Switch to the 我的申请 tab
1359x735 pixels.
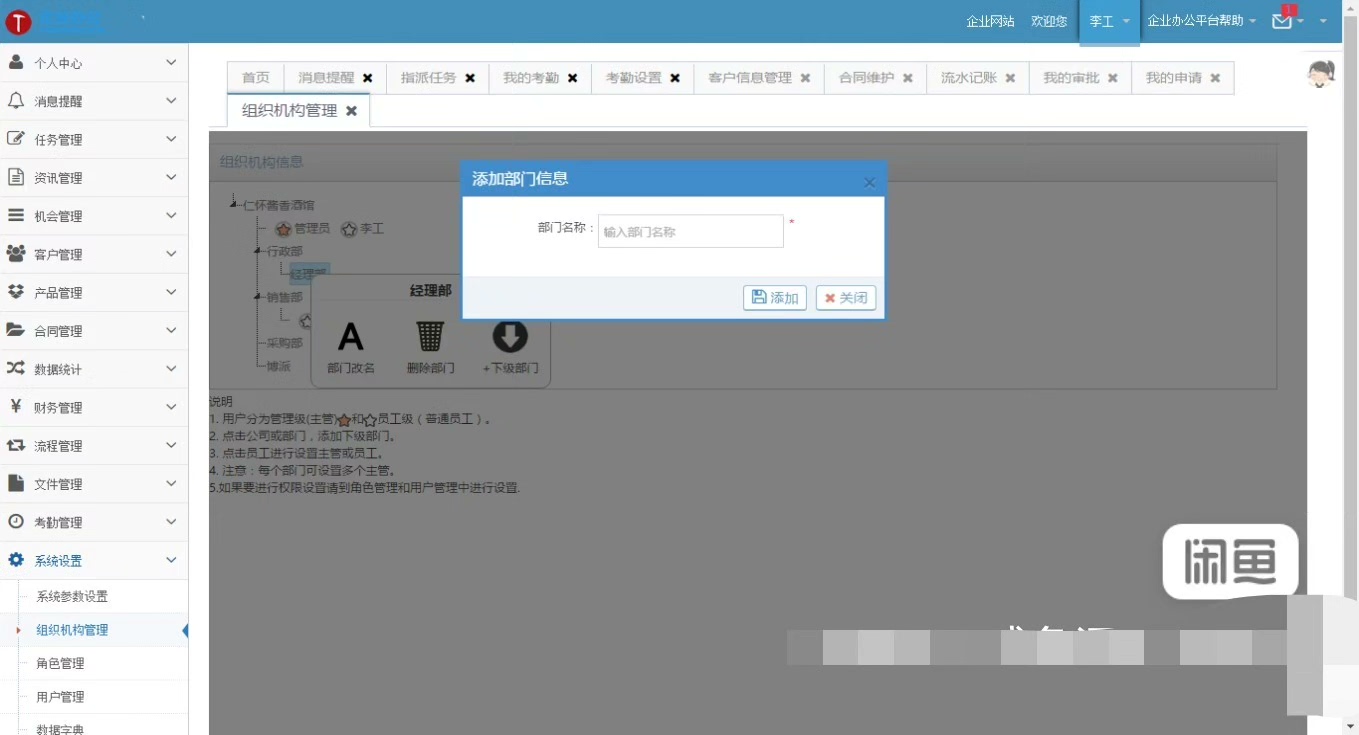[1183, 78]
